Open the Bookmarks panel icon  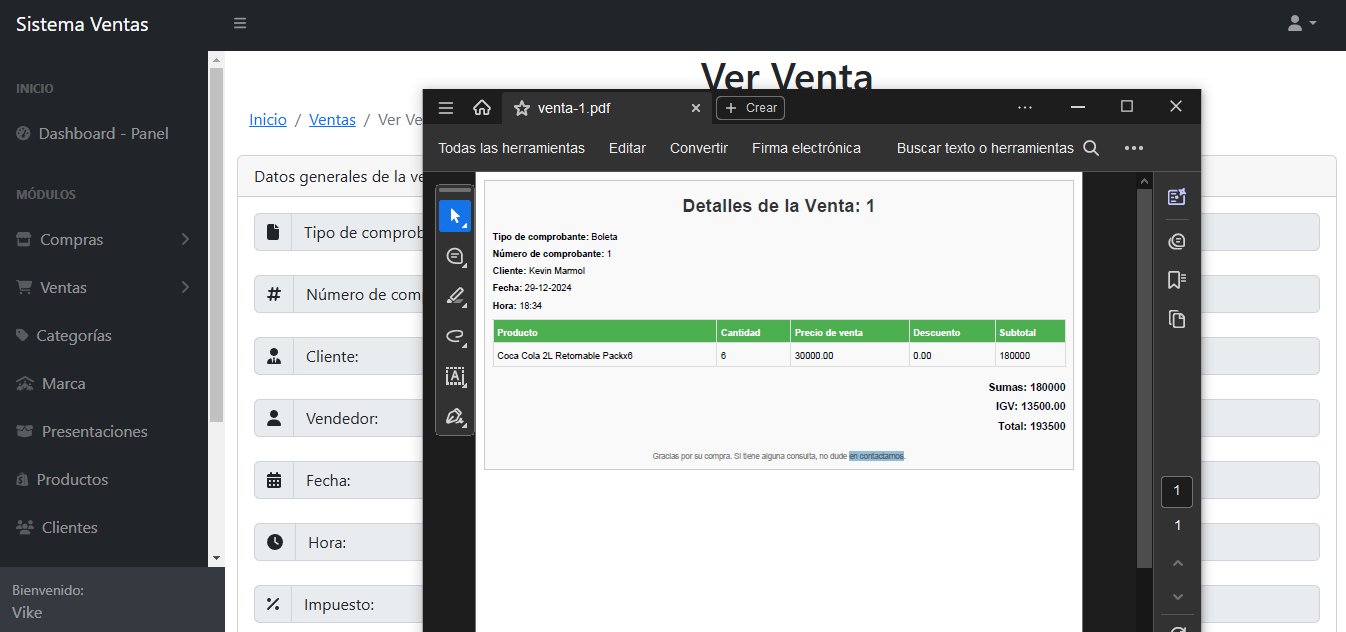pyautogui.click(x=1177, y=279)
